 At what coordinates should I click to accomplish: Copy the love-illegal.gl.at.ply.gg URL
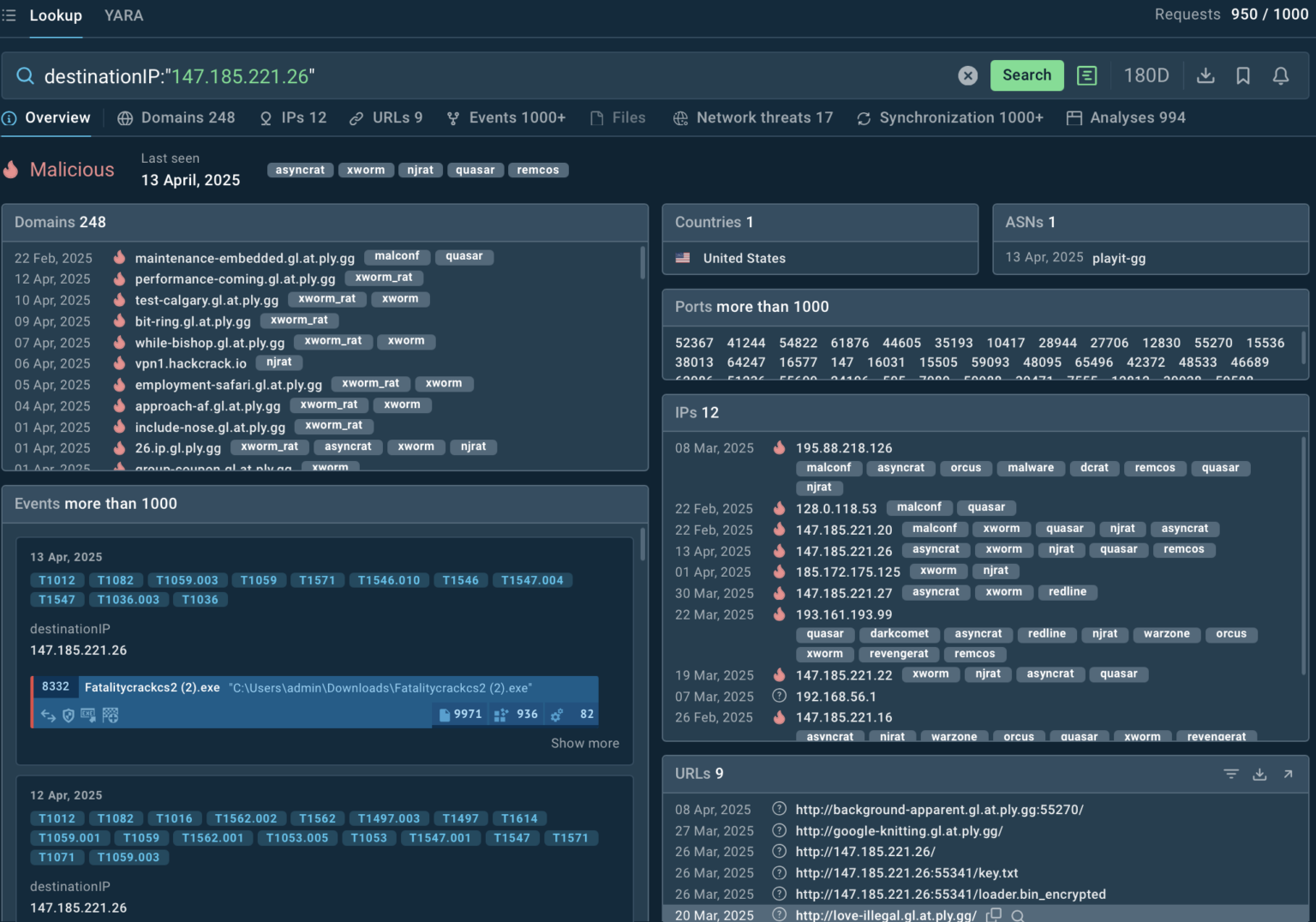click(994, 915)
